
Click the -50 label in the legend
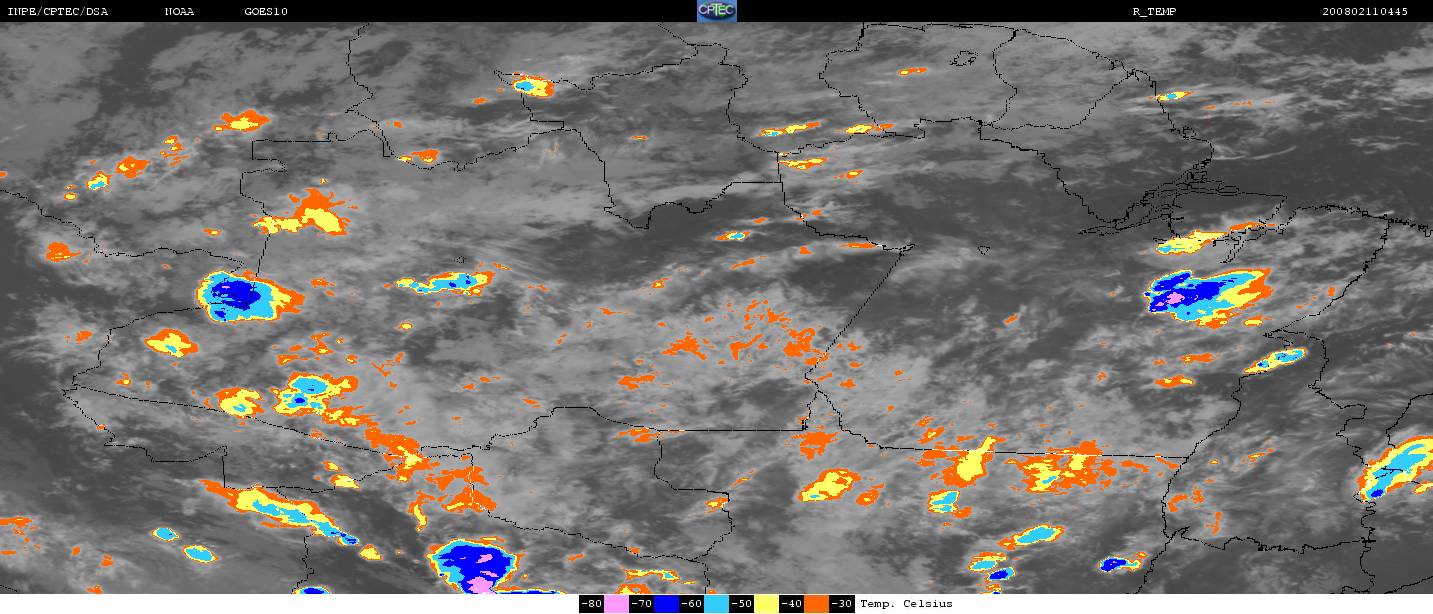pyautogui.click(x=741, y=604)
